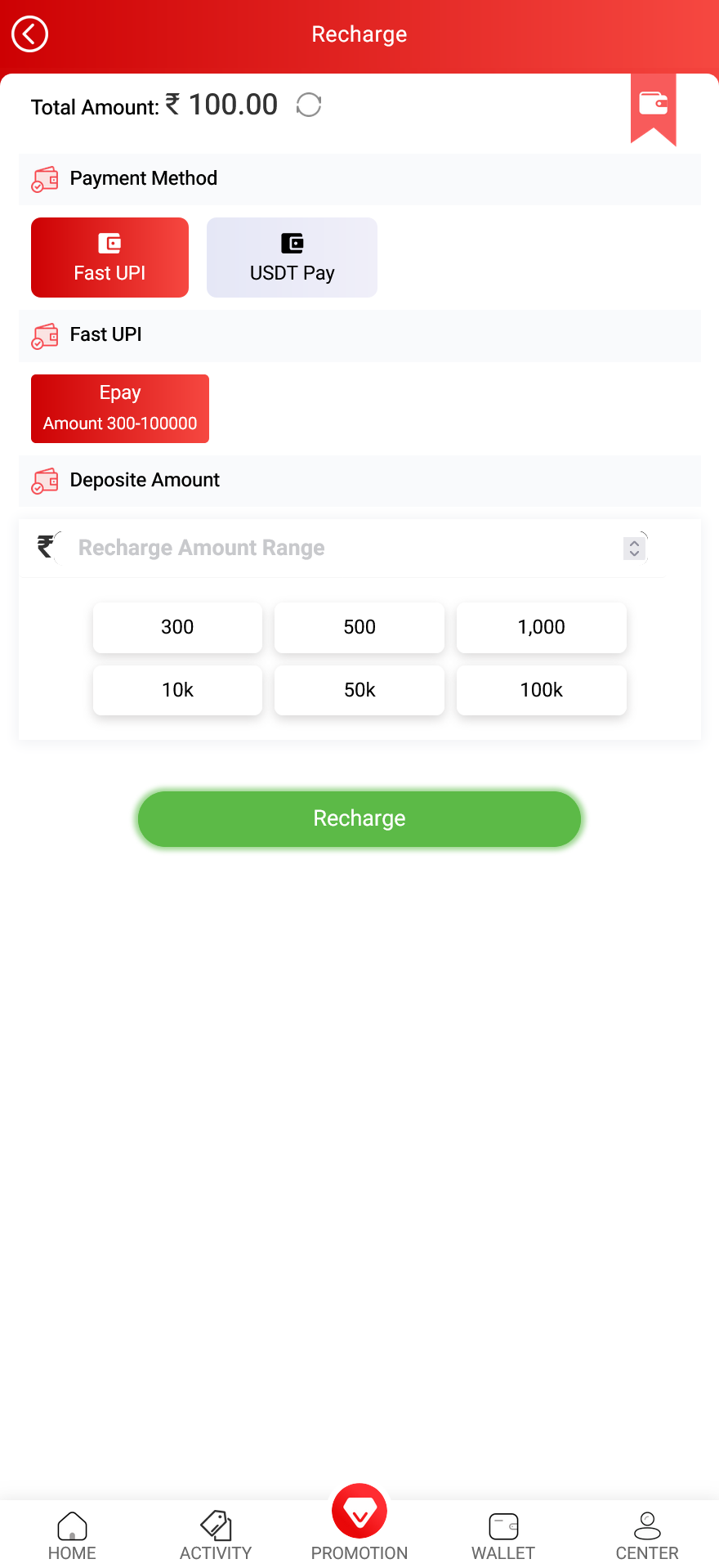
Task: Refresh the total amount balance
Action: point(309,105)
